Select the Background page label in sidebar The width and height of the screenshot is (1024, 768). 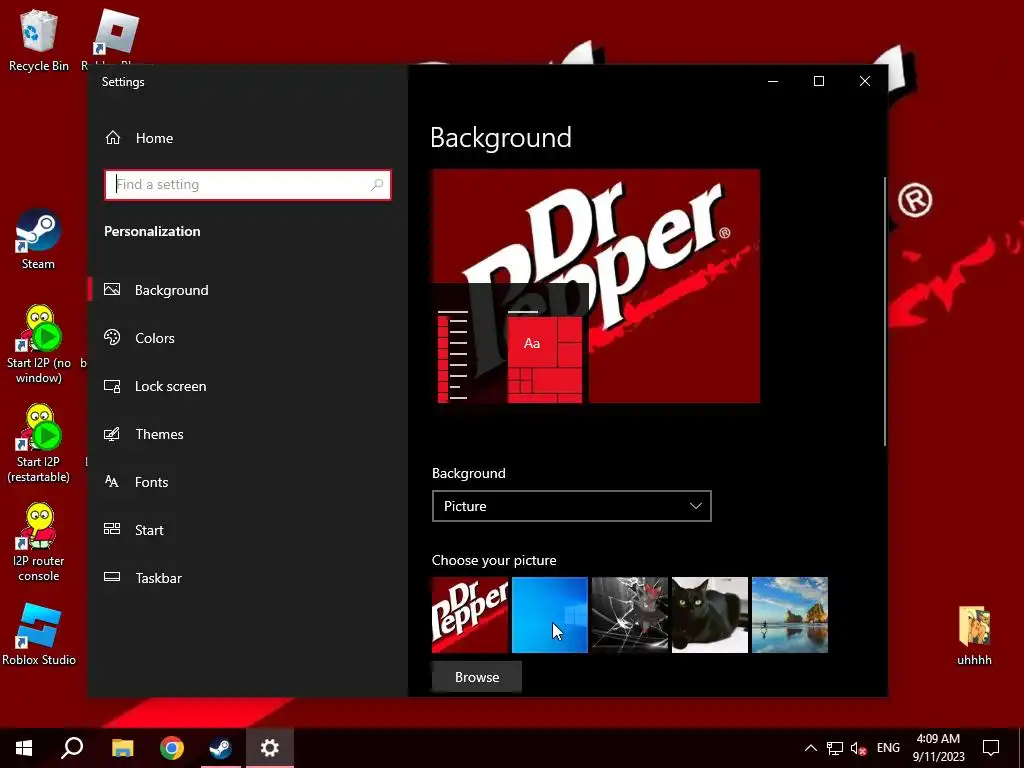tap(172, 290)
